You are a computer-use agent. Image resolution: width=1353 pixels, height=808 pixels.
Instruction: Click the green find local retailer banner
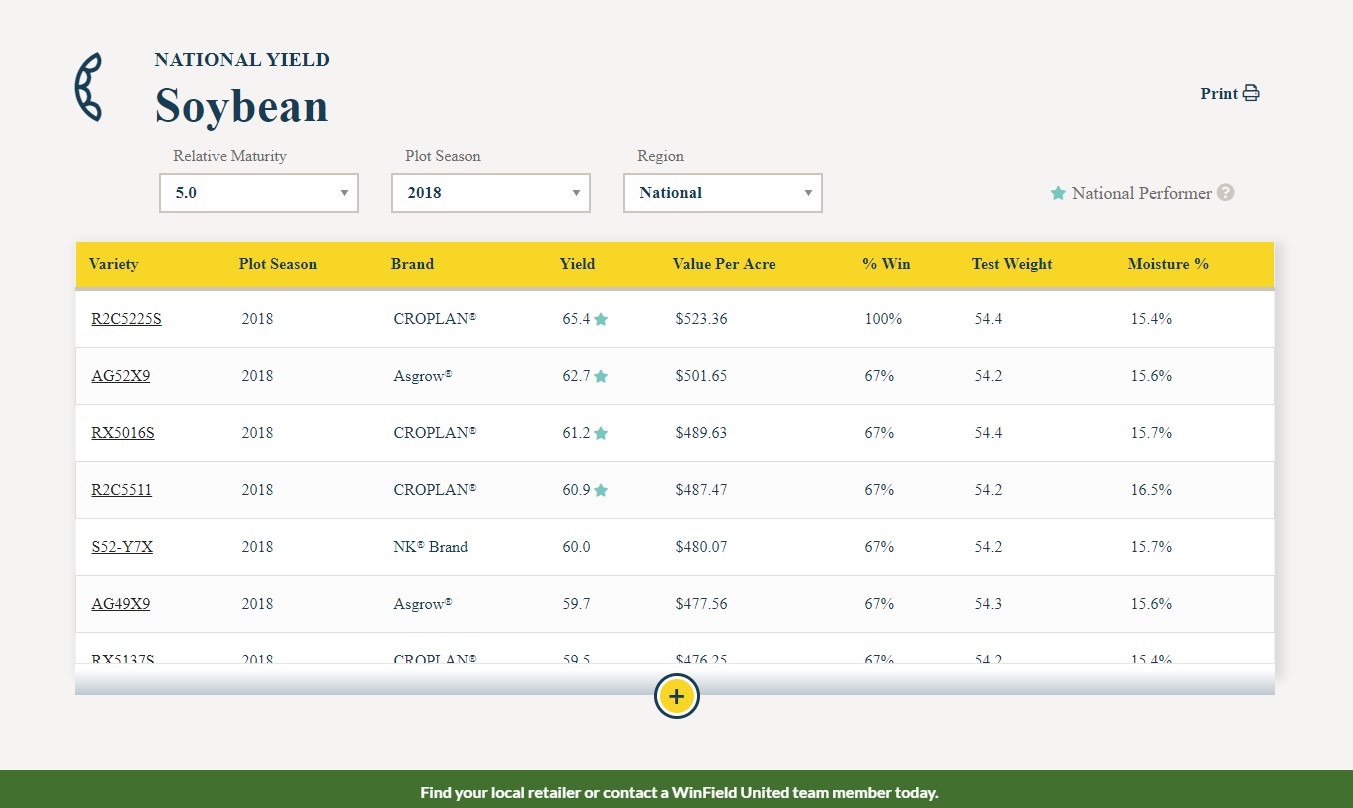click(676, 789)
